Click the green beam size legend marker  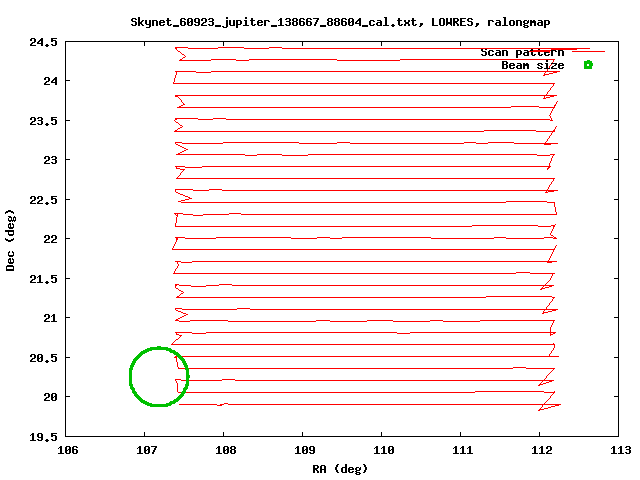(588, 65)
